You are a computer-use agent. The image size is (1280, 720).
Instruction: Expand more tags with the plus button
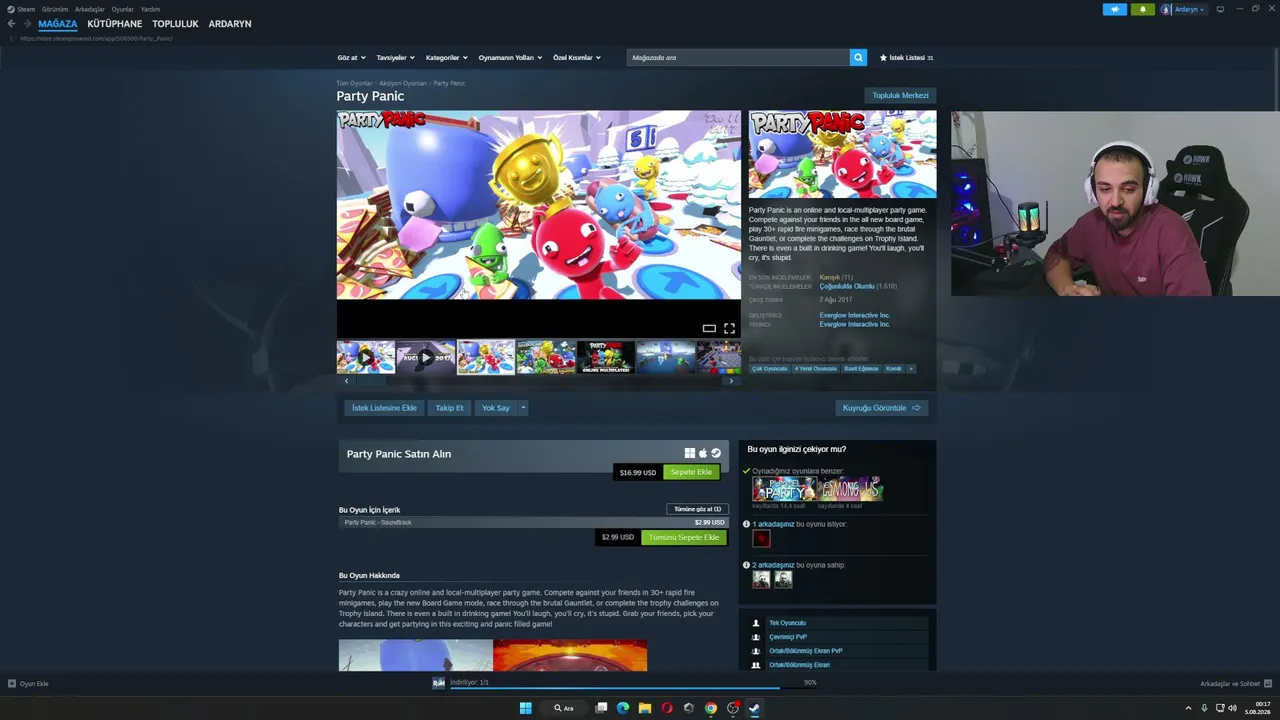pyautogui.click(x=911, y=369)
